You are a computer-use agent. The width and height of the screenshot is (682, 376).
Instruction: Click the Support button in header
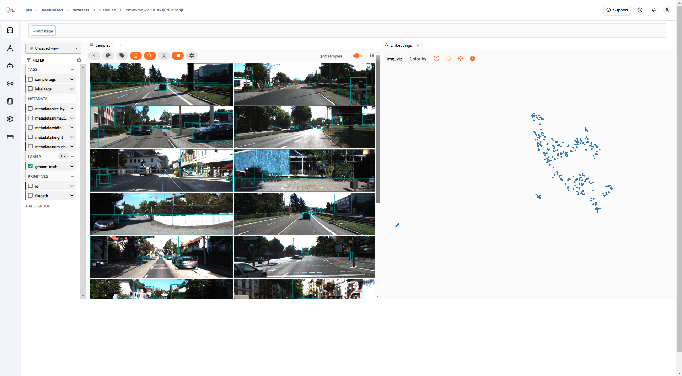point(617,10)
